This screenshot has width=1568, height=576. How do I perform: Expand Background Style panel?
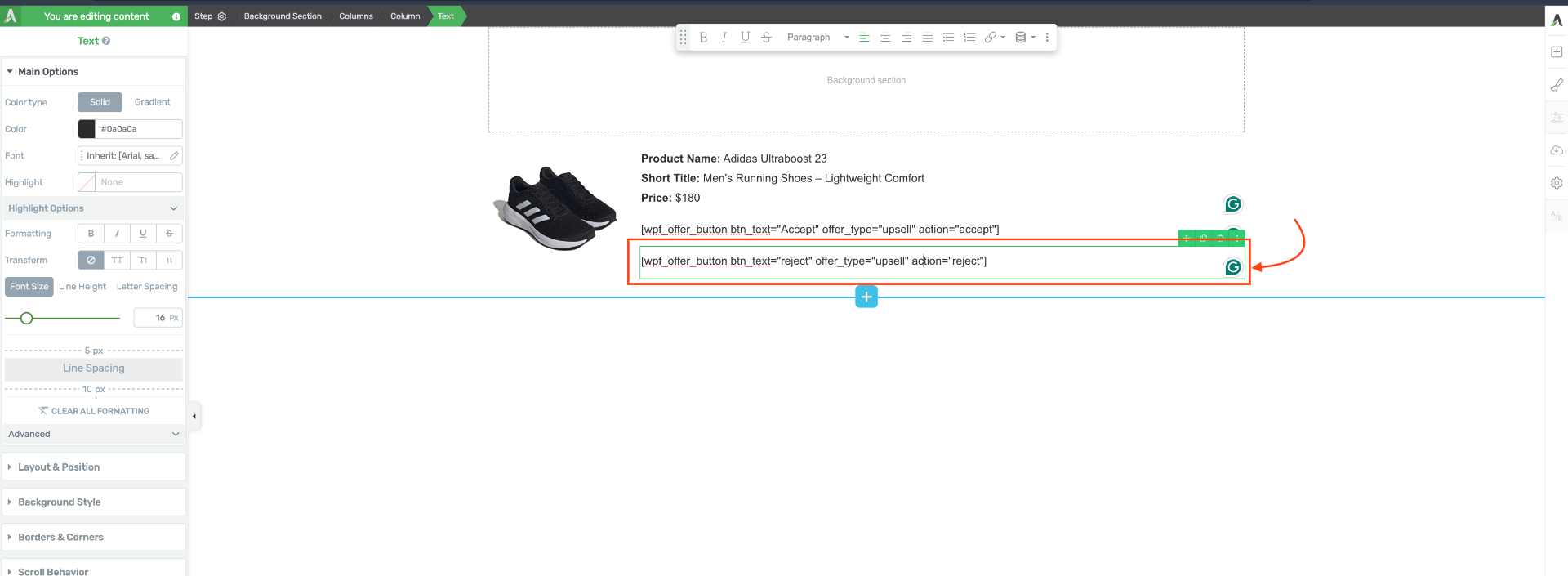click(x=94, y=502)
